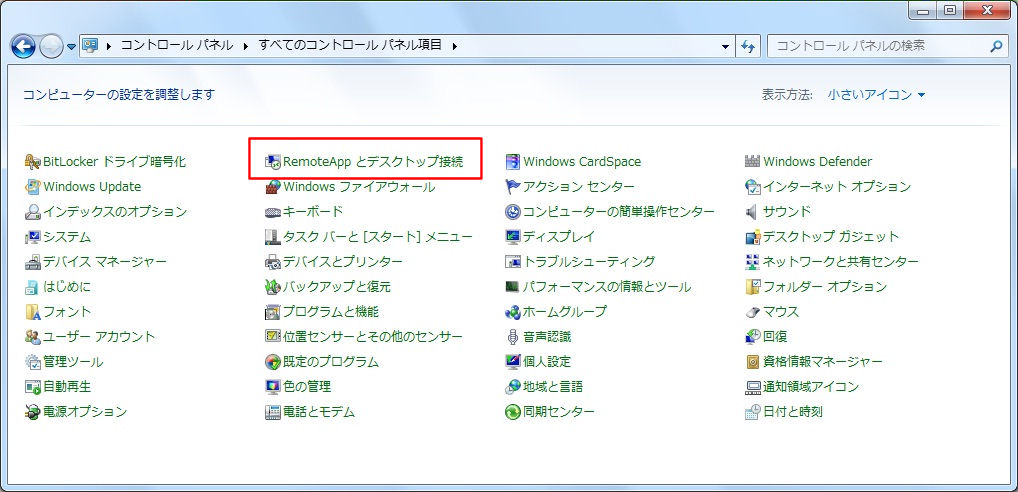Image resolution: width=1018 pixels, height=492 pixels.
Task: Open the recent pages dropdown beside Forward
Action: click(x=71, y=47)
